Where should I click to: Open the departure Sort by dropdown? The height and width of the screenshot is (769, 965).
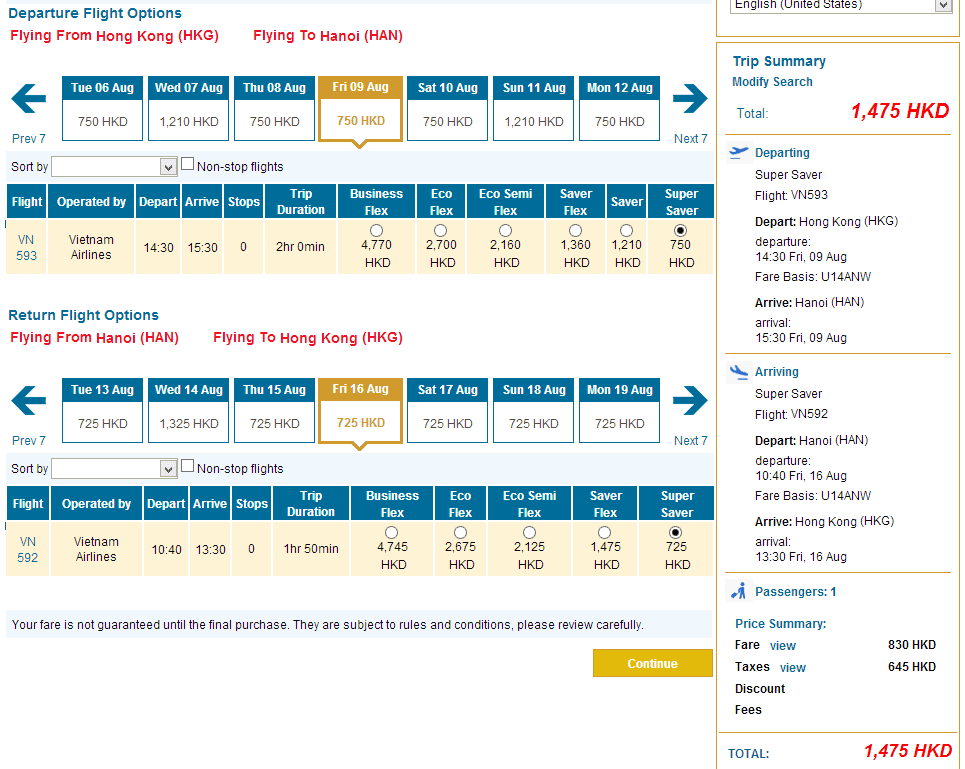pyautogui.click(x=114, y=167)
